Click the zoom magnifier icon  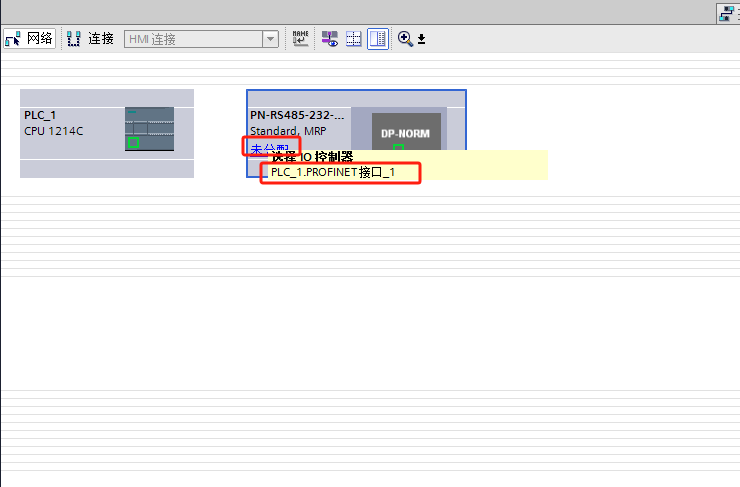[405, 38]
